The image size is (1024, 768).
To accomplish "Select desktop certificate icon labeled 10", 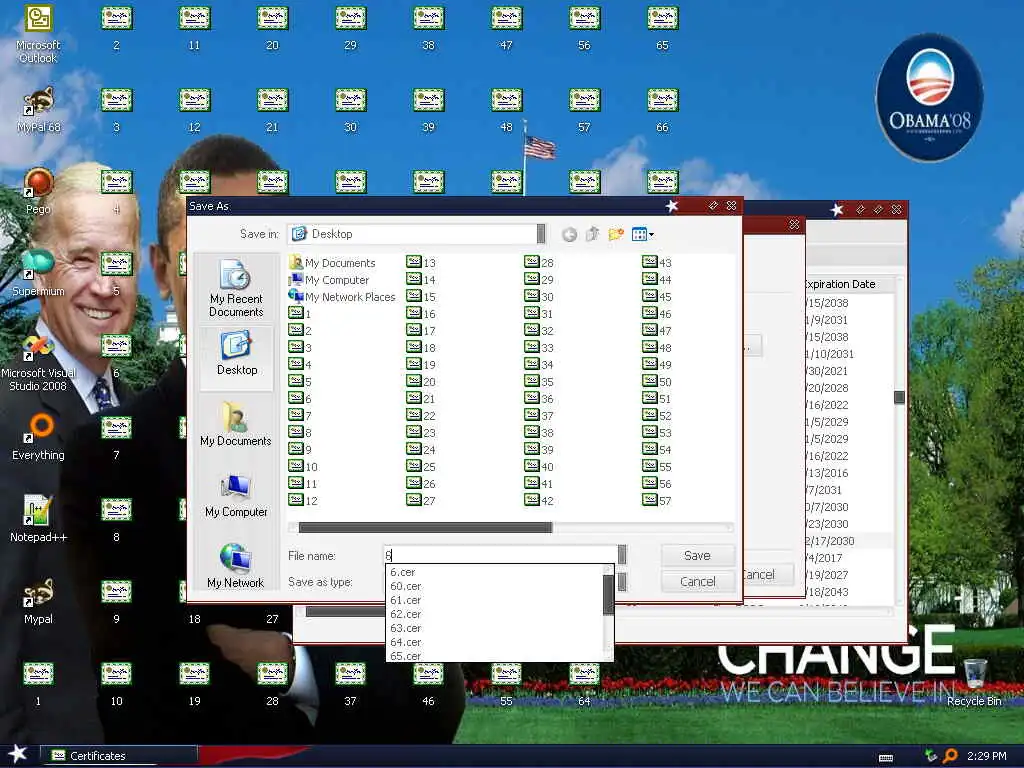I will (116, 684).
